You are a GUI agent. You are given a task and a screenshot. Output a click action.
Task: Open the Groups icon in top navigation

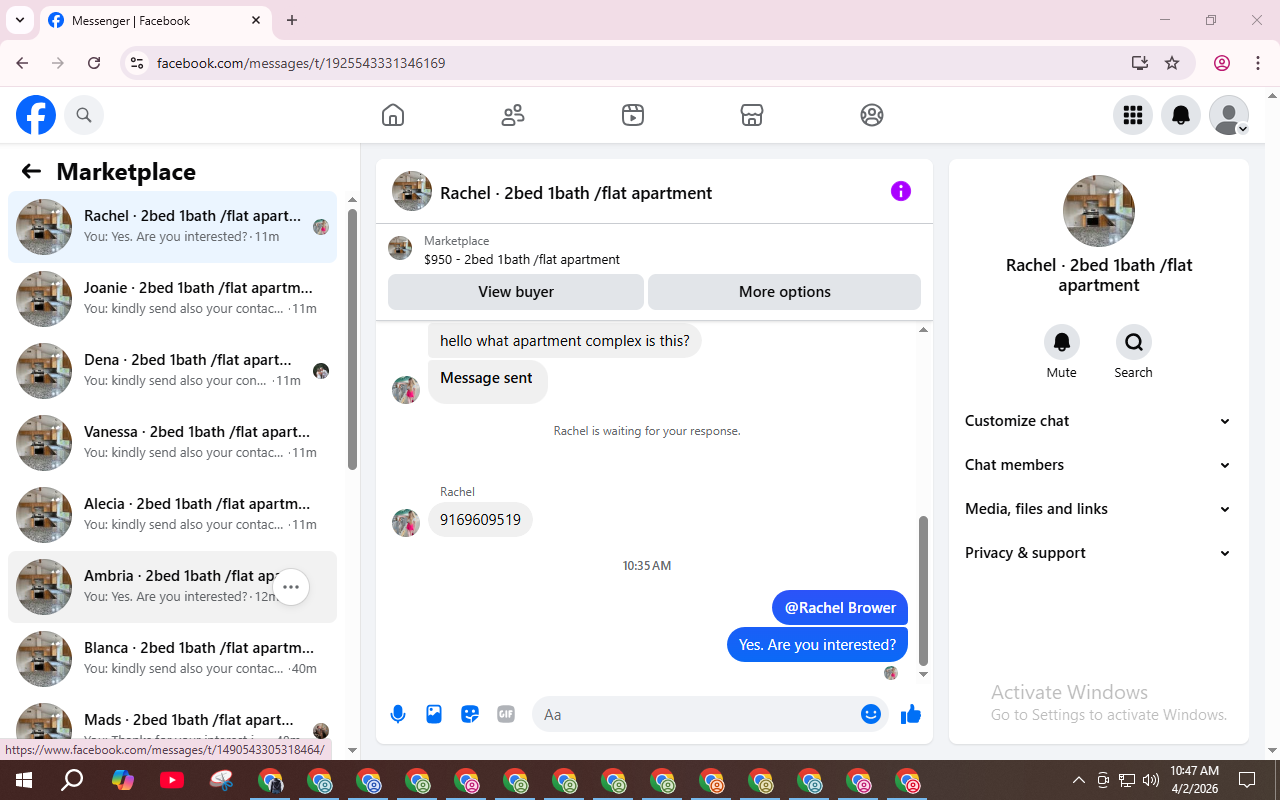click(872, 115)
